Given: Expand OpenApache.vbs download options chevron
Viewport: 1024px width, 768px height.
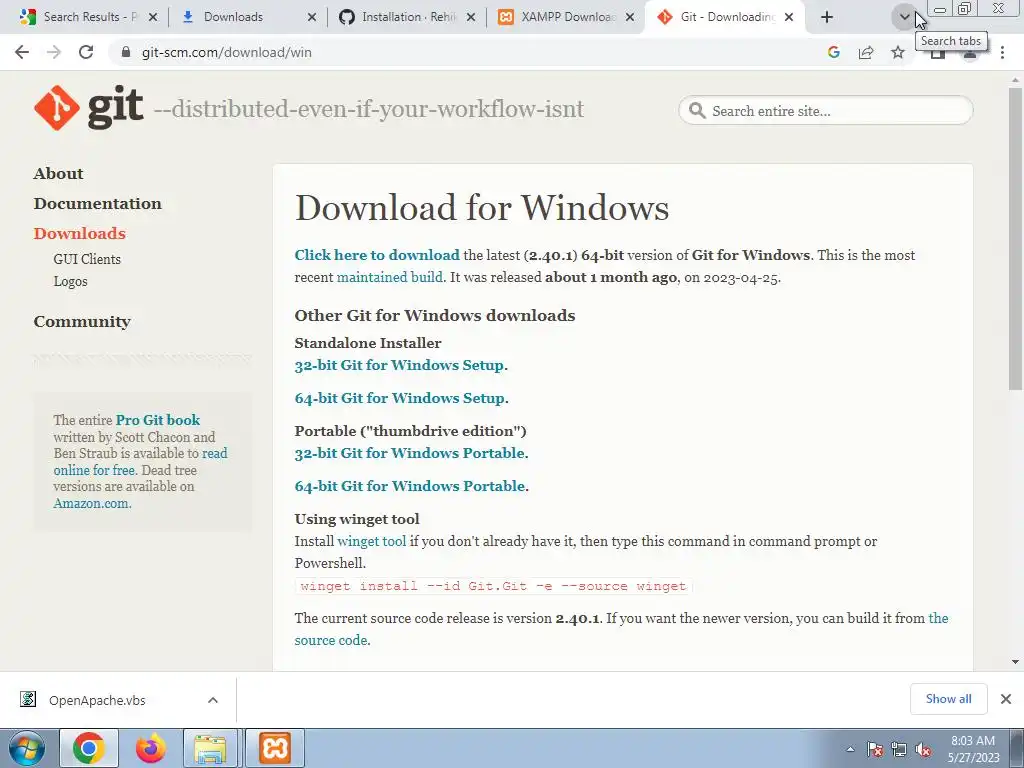Looking at the screenshot, I should 213,700.
